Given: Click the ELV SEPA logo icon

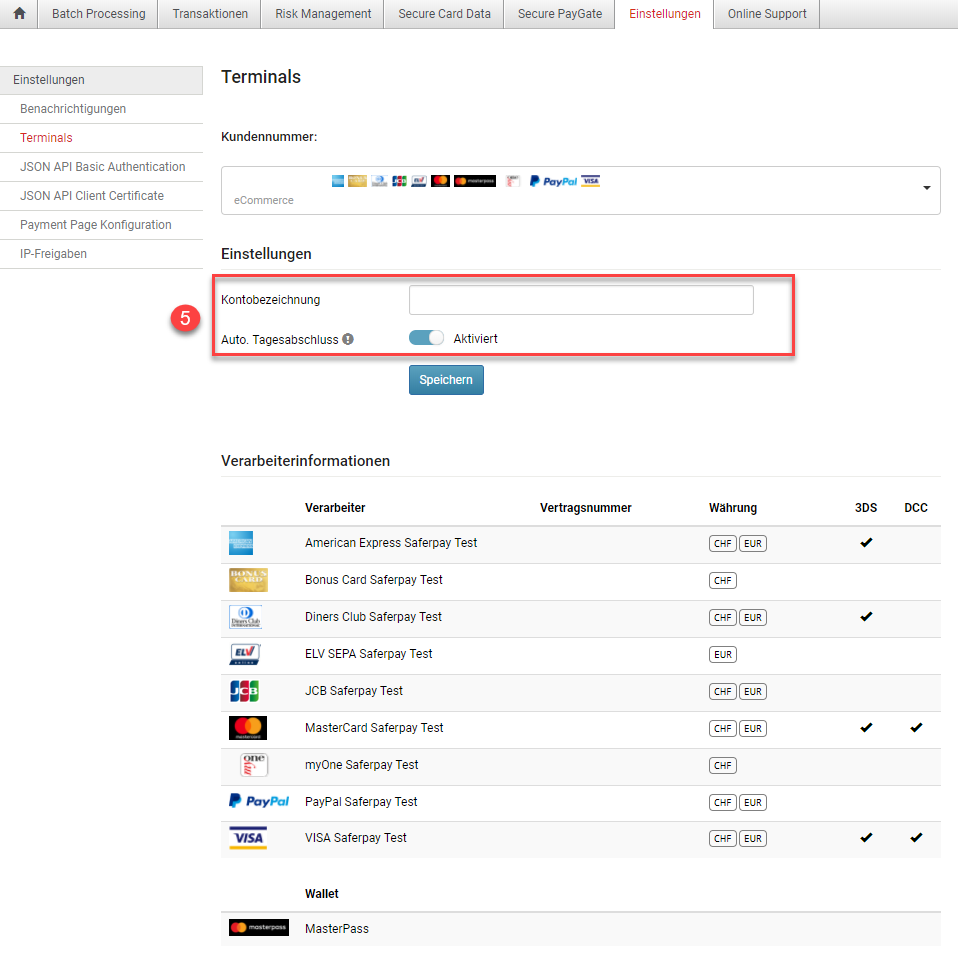Looking at the screenshot, I should click(x=245, y=654).
